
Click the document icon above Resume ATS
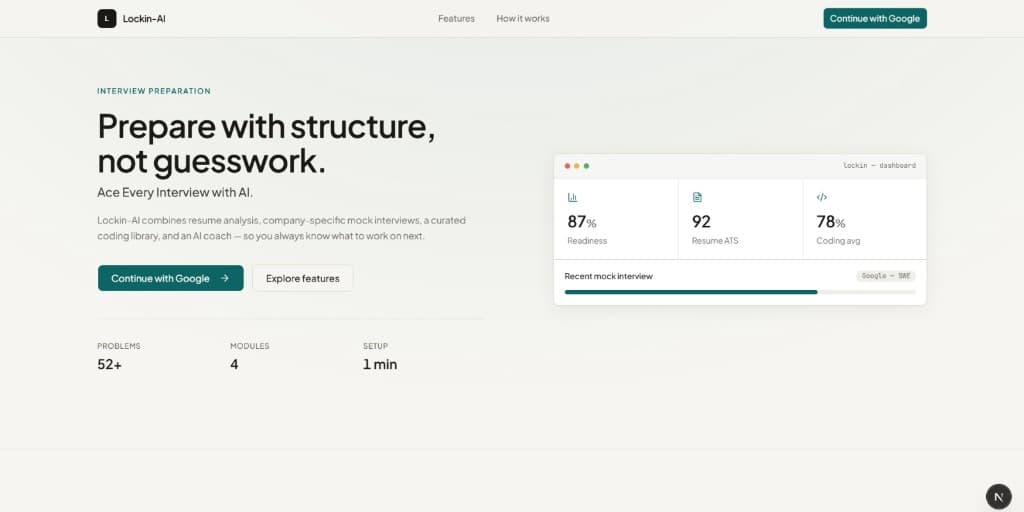tap(697, 197)
